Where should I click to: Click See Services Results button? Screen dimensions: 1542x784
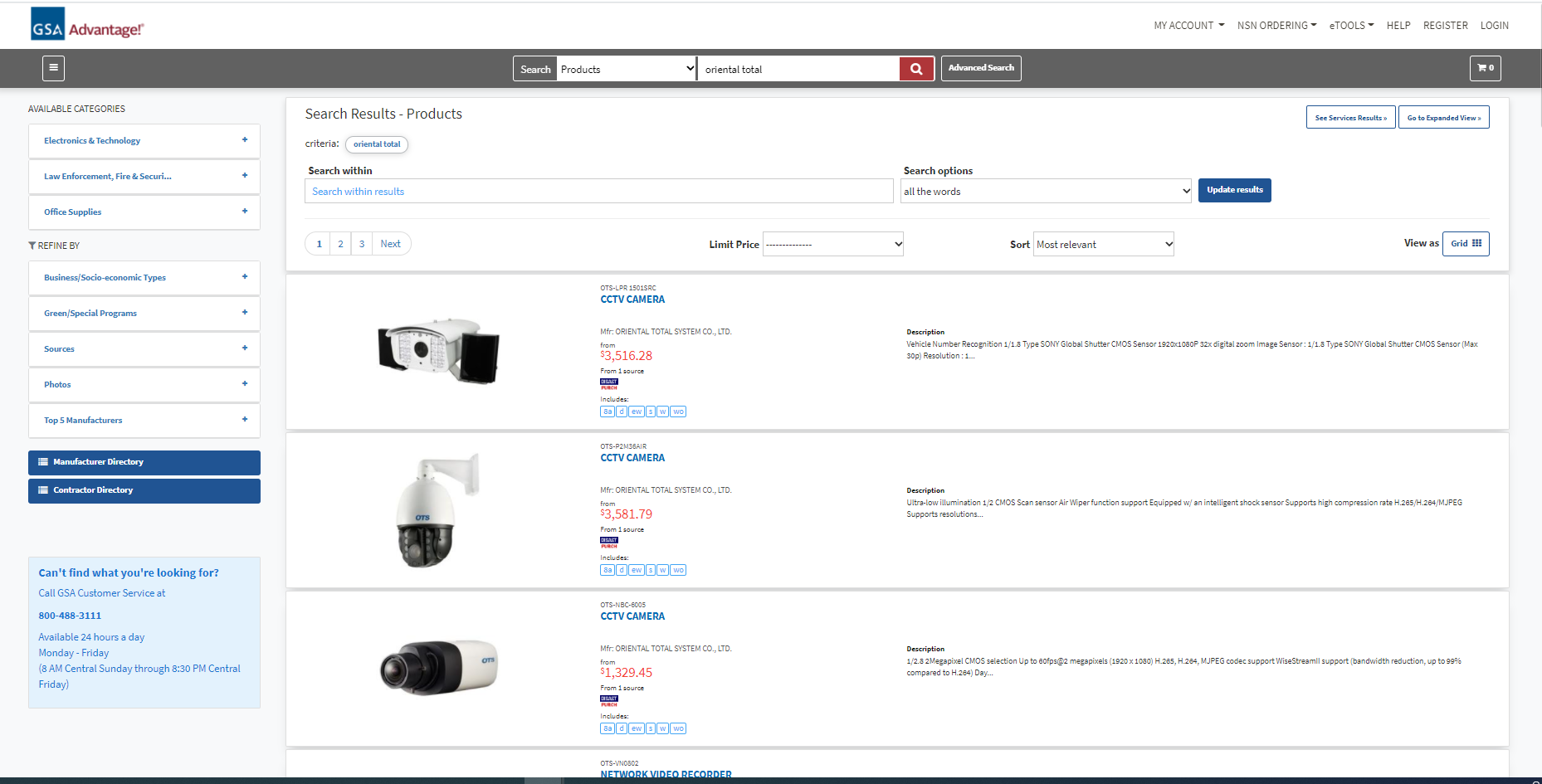(x=1350, y=117)
